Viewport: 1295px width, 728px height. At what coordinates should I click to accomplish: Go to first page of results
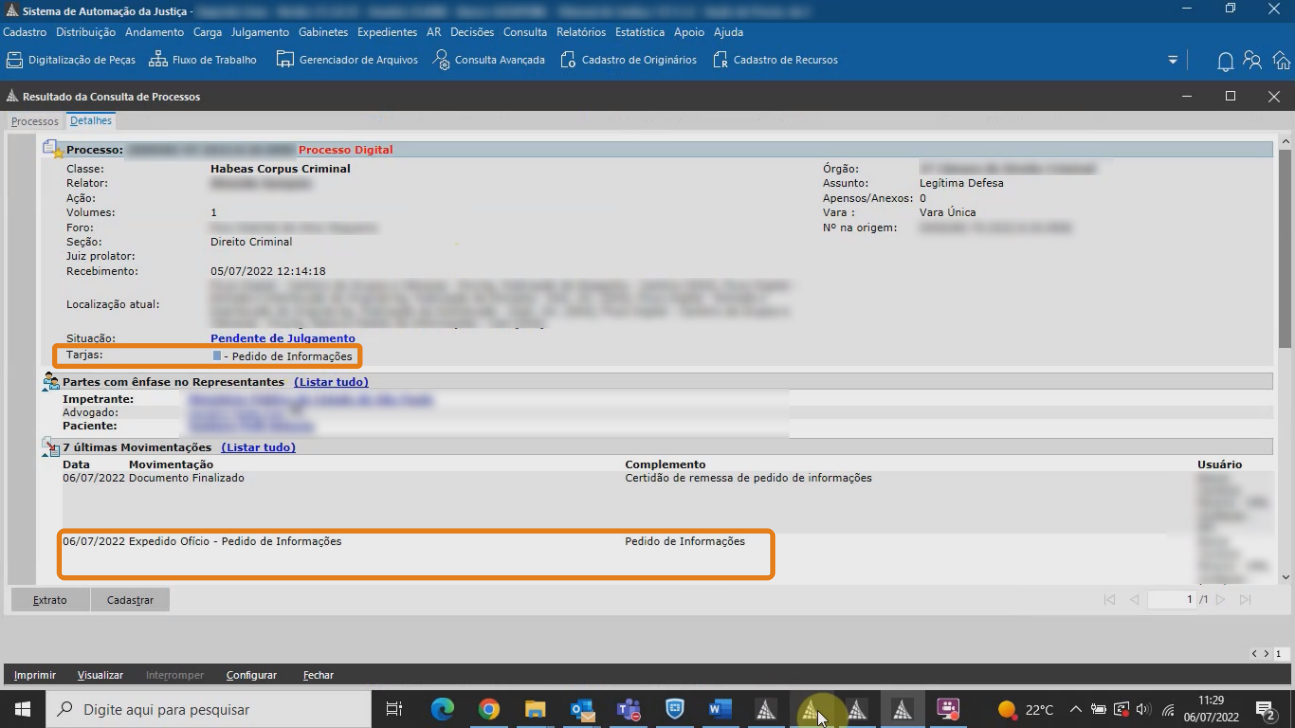(1109, 600)
